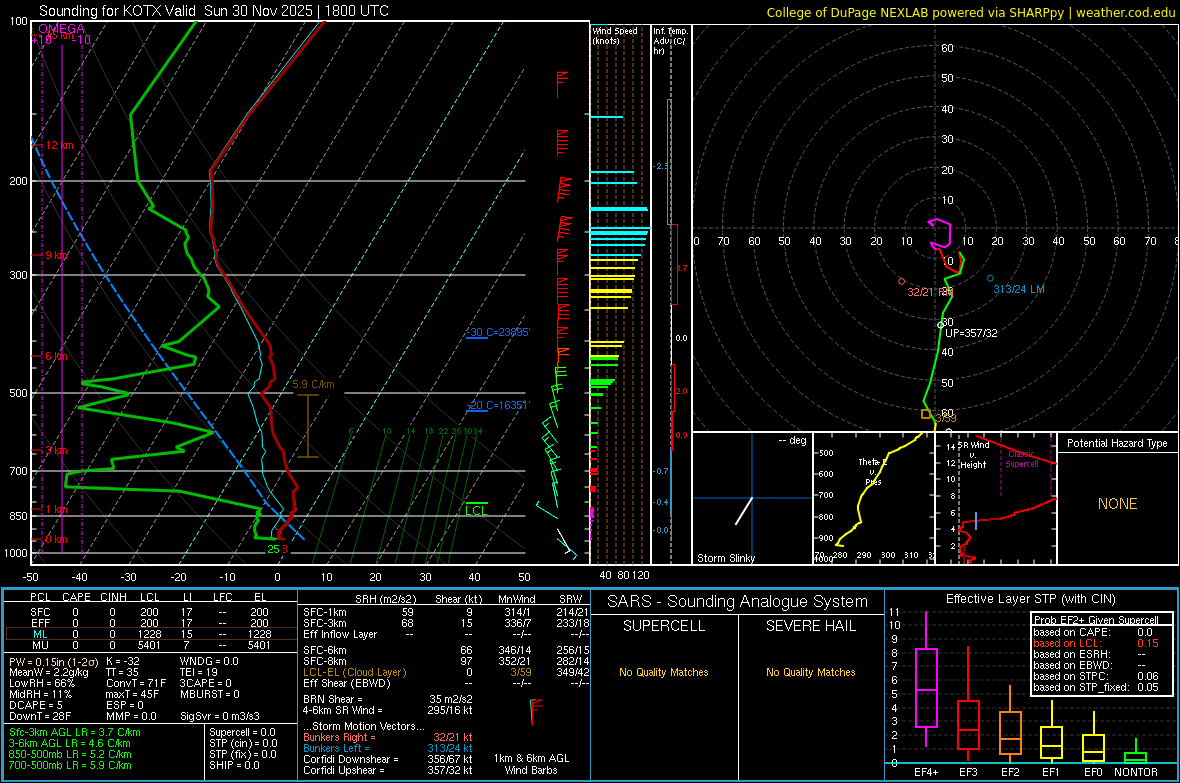Click the Bunkers Right = 32/21 kt line
Image resolution: width=1180 pixels, height=783 pixels.
point(388,737)
